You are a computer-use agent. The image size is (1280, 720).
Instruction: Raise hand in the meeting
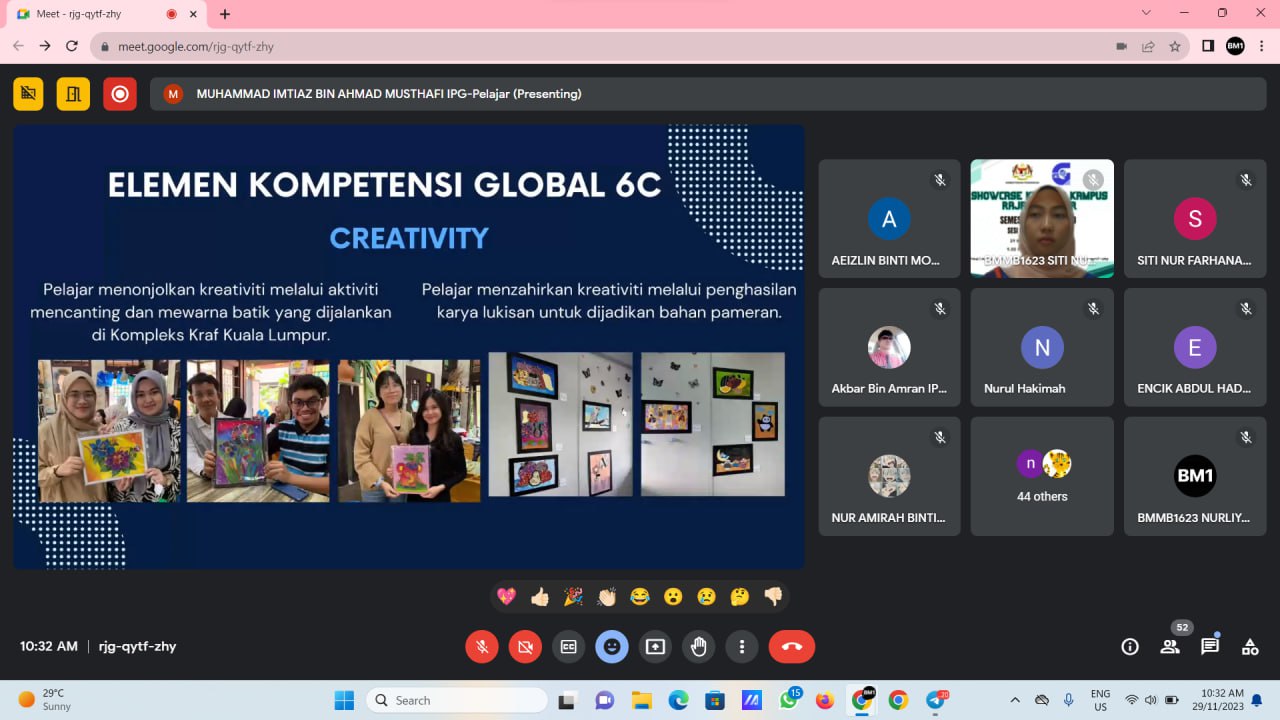point(699,647)
